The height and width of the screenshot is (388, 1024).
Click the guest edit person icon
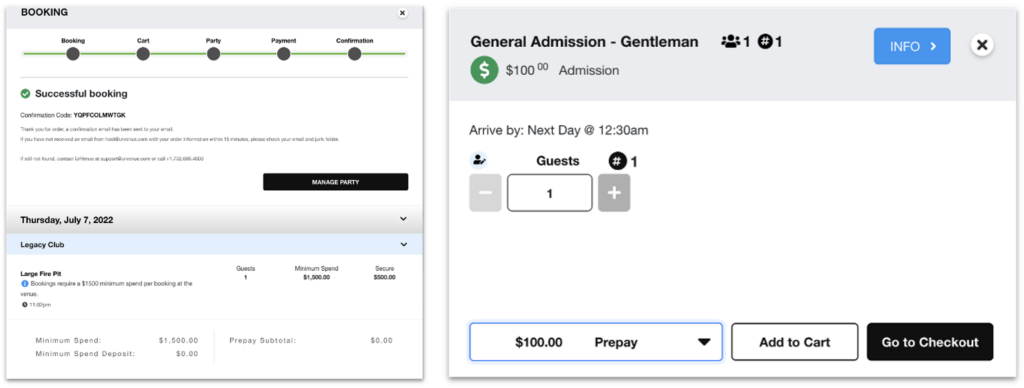click(x=479, y=159)
